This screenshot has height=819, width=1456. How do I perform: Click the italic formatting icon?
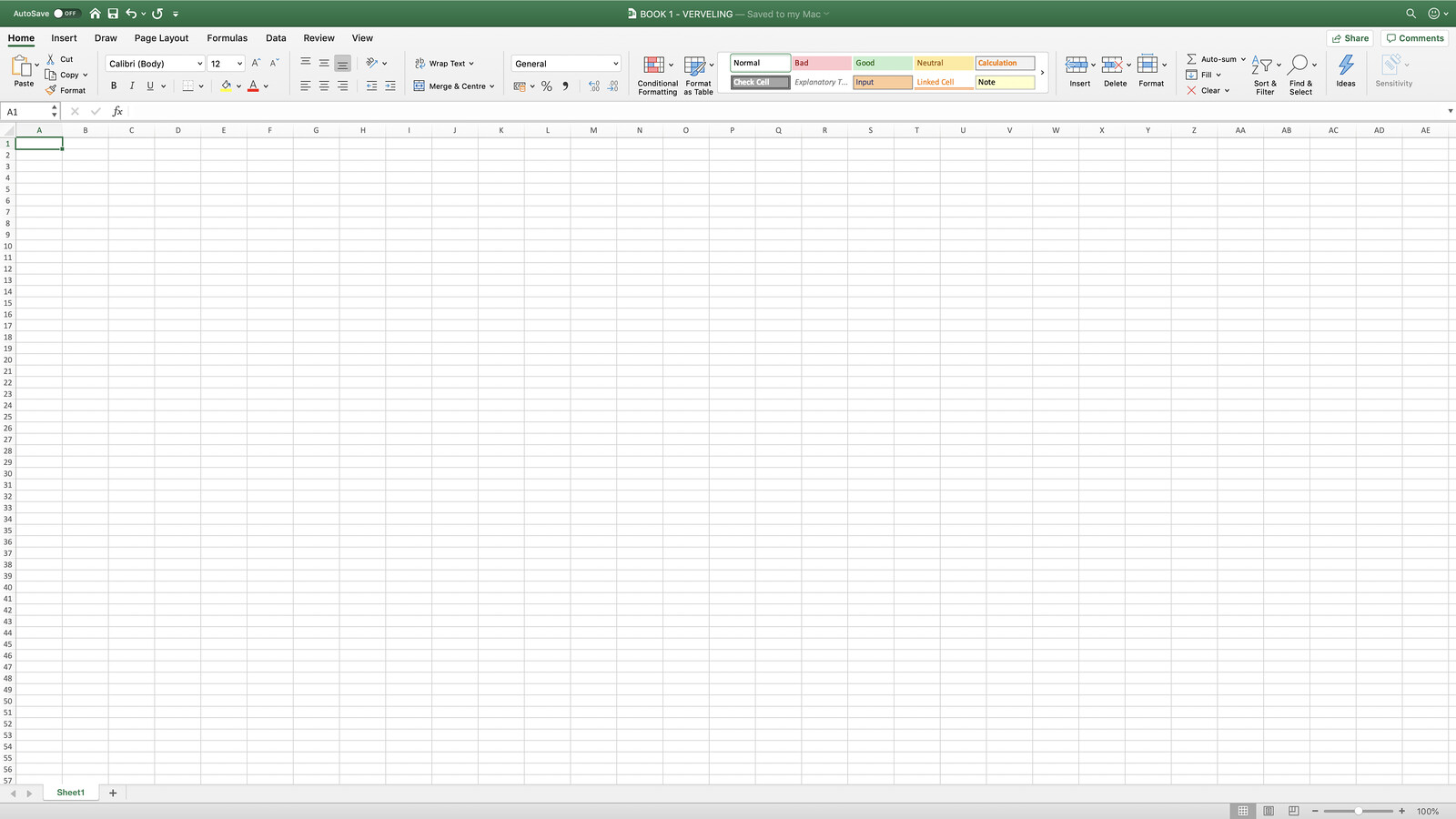coord(132,86)
